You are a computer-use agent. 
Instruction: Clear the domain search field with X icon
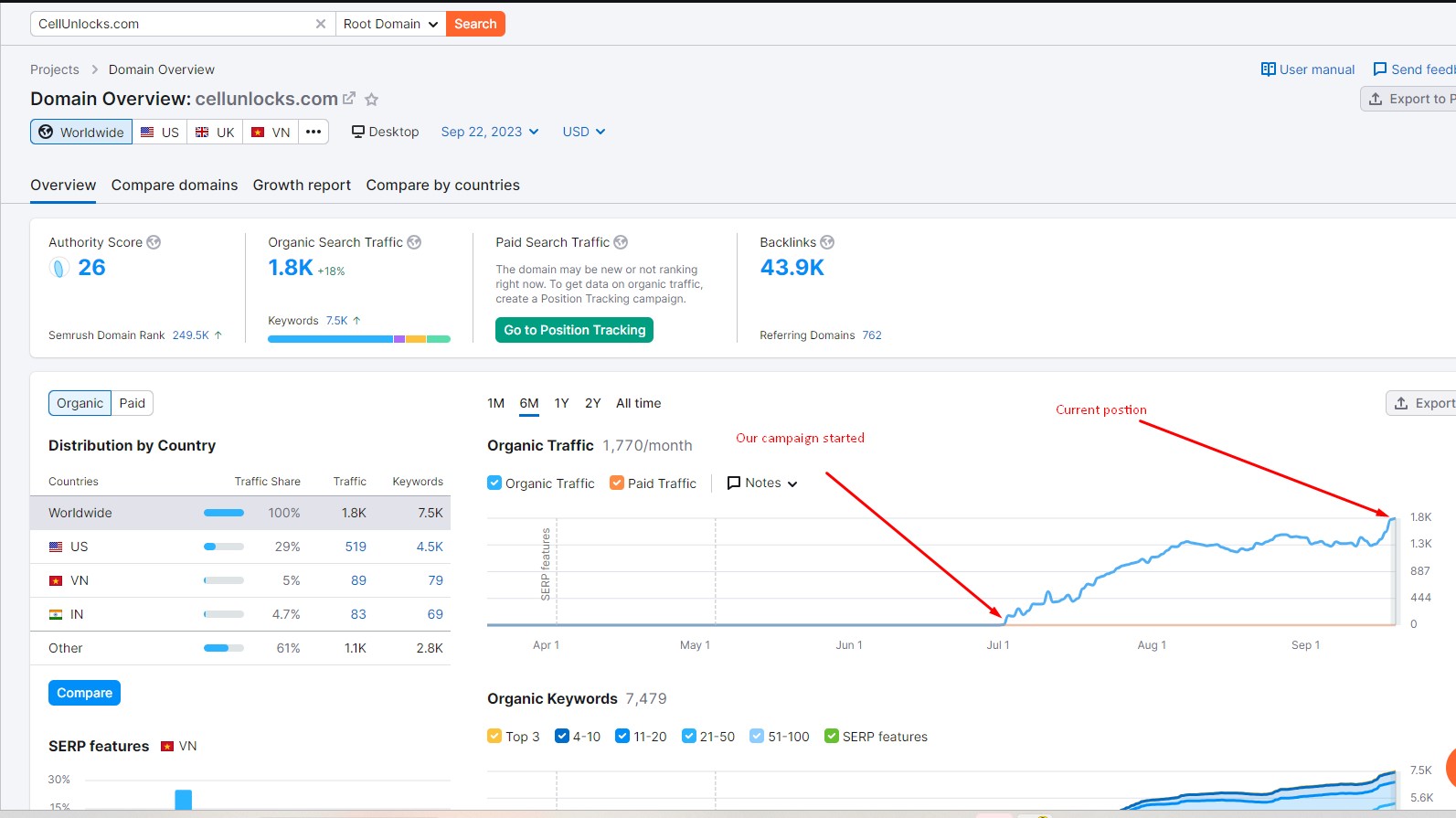click(321, 24)
